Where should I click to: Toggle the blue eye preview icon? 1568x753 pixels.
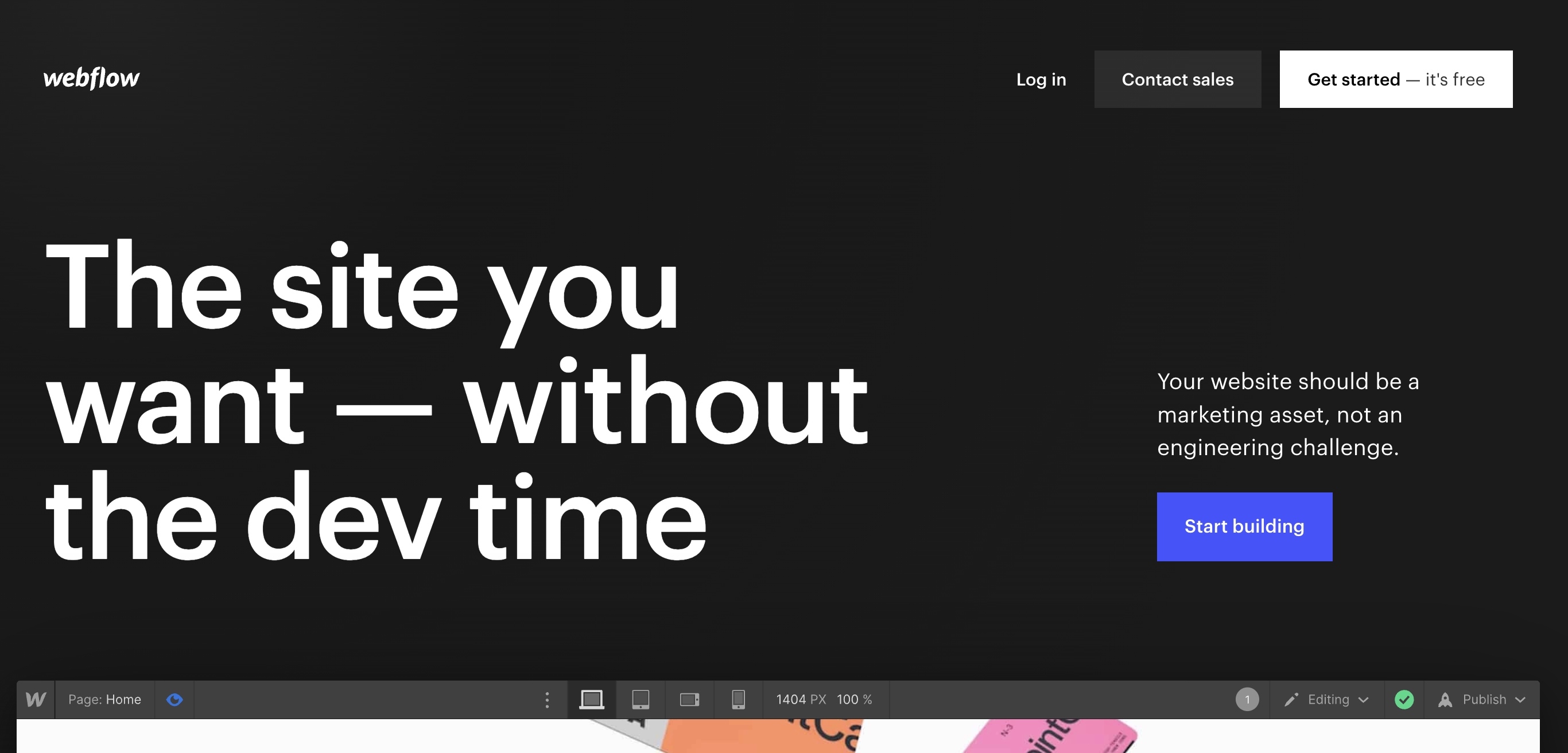click(x=174, y=700)
